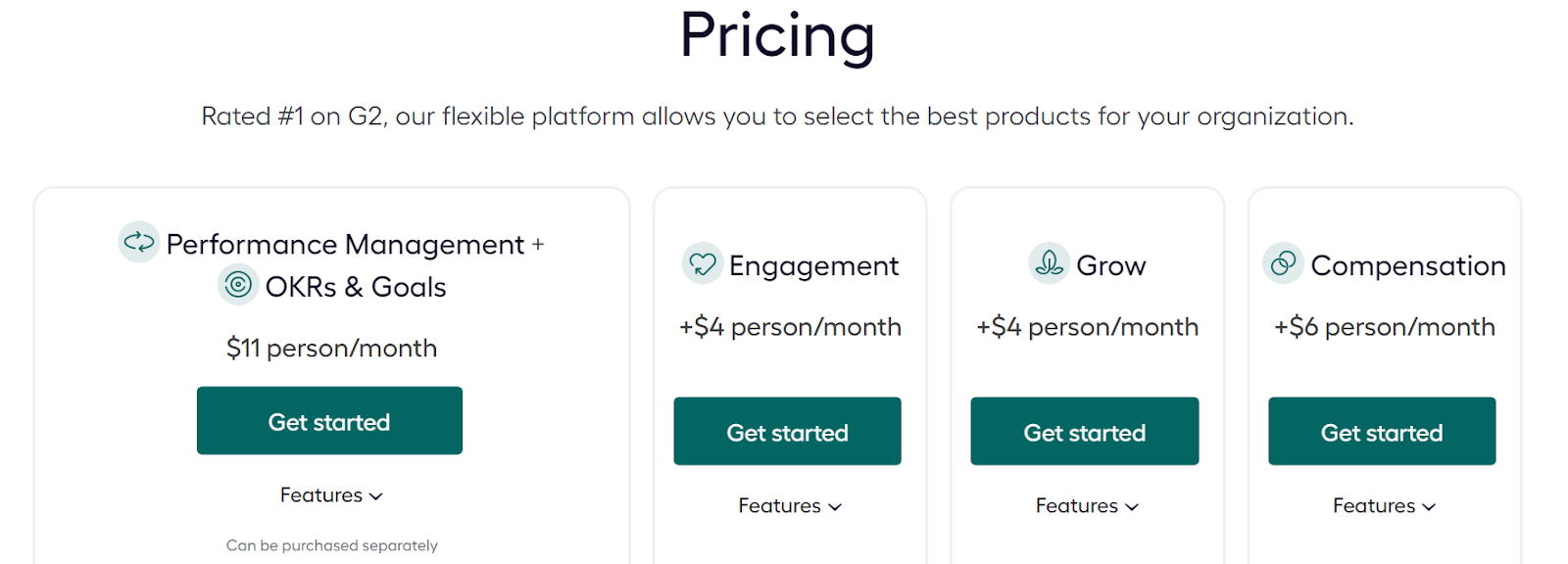Image resolution: width=1568 pixels, height=564 pixels.
Task: Click the OKRs & Goals target icon
Action: pos(238,285)
